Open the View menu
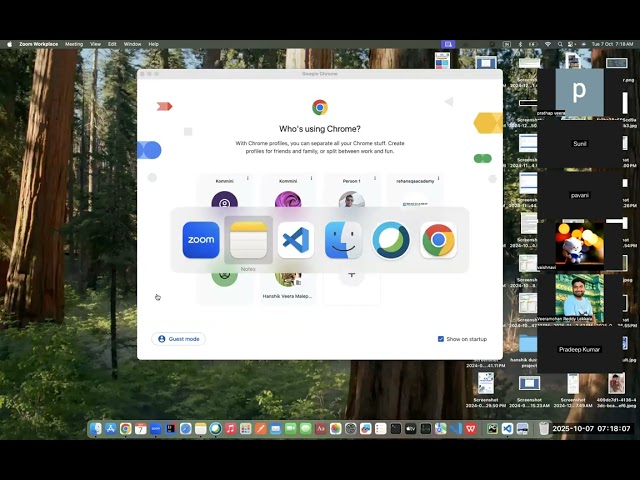640x480 pixels. coord(95,44)
